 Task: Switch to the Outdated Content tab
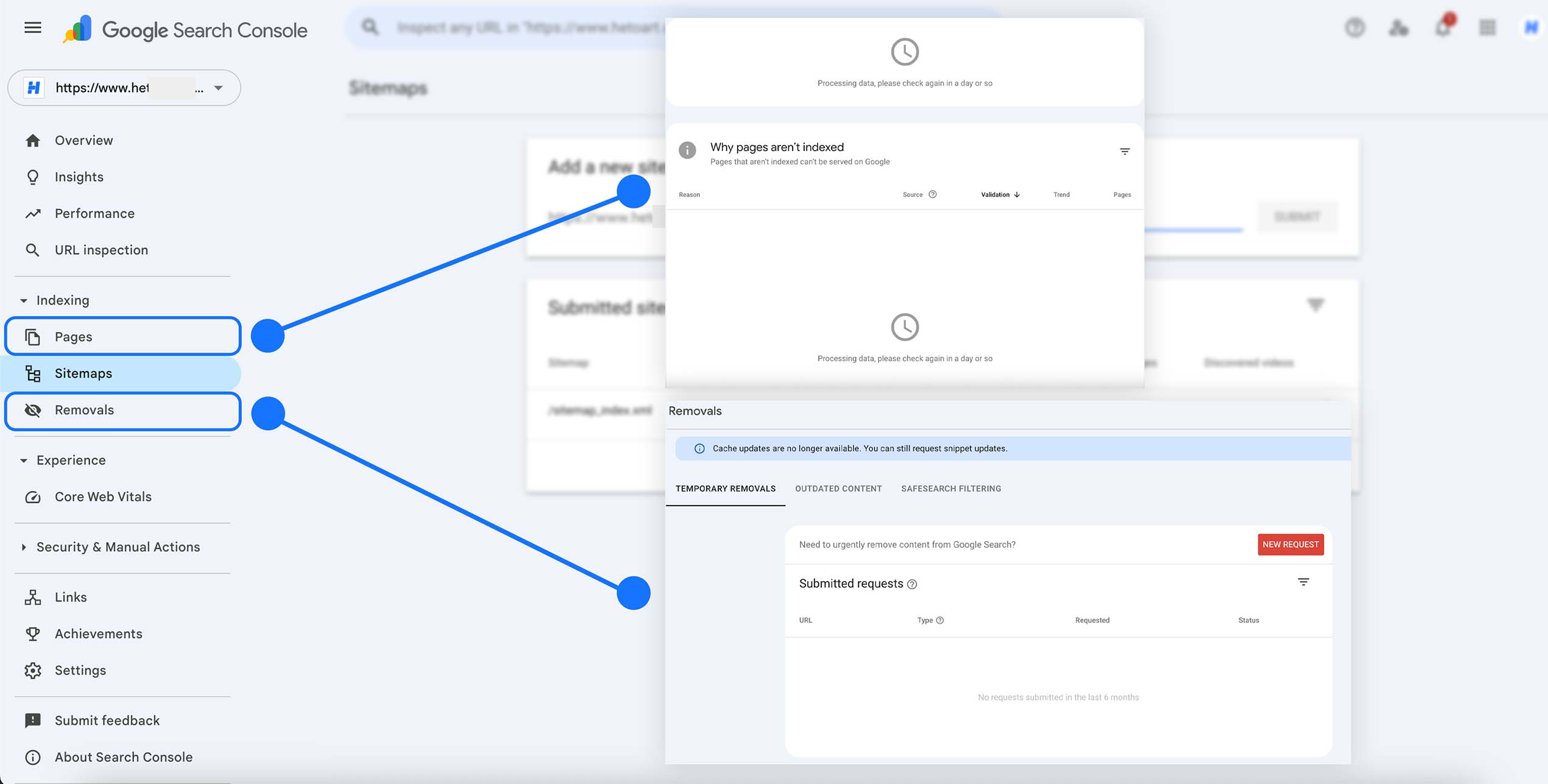838,488
